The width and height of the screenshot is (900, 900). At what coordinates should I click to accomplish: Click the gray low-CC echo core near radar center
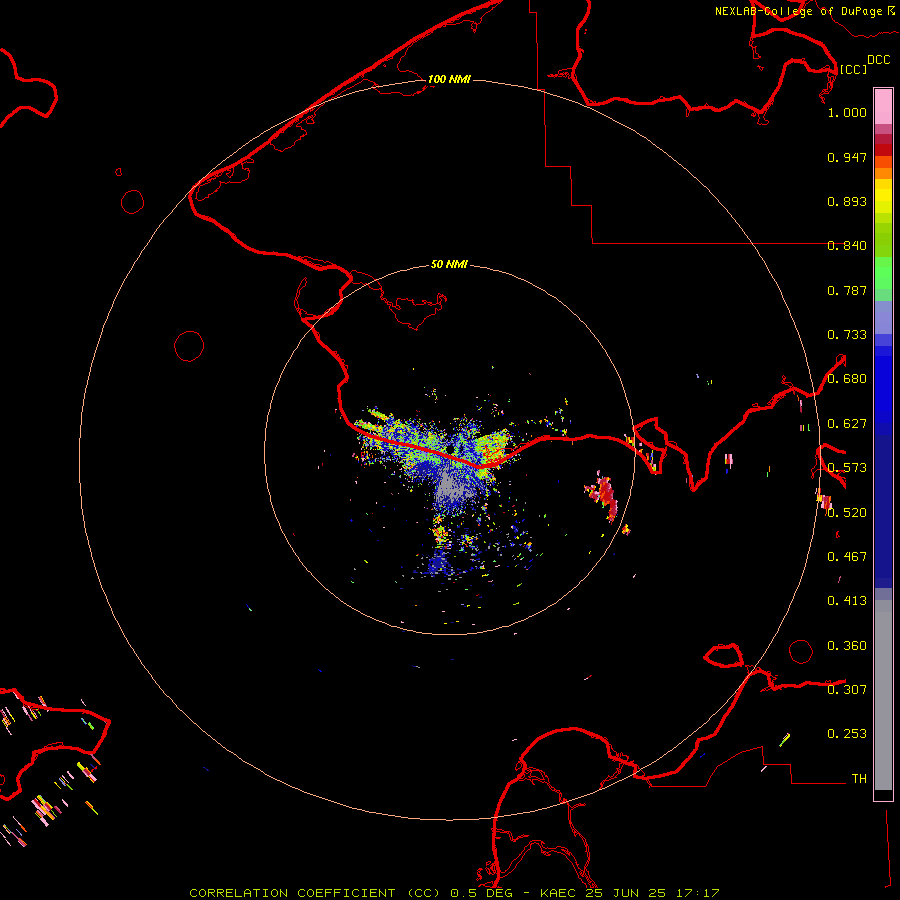(x=451, y=486)
